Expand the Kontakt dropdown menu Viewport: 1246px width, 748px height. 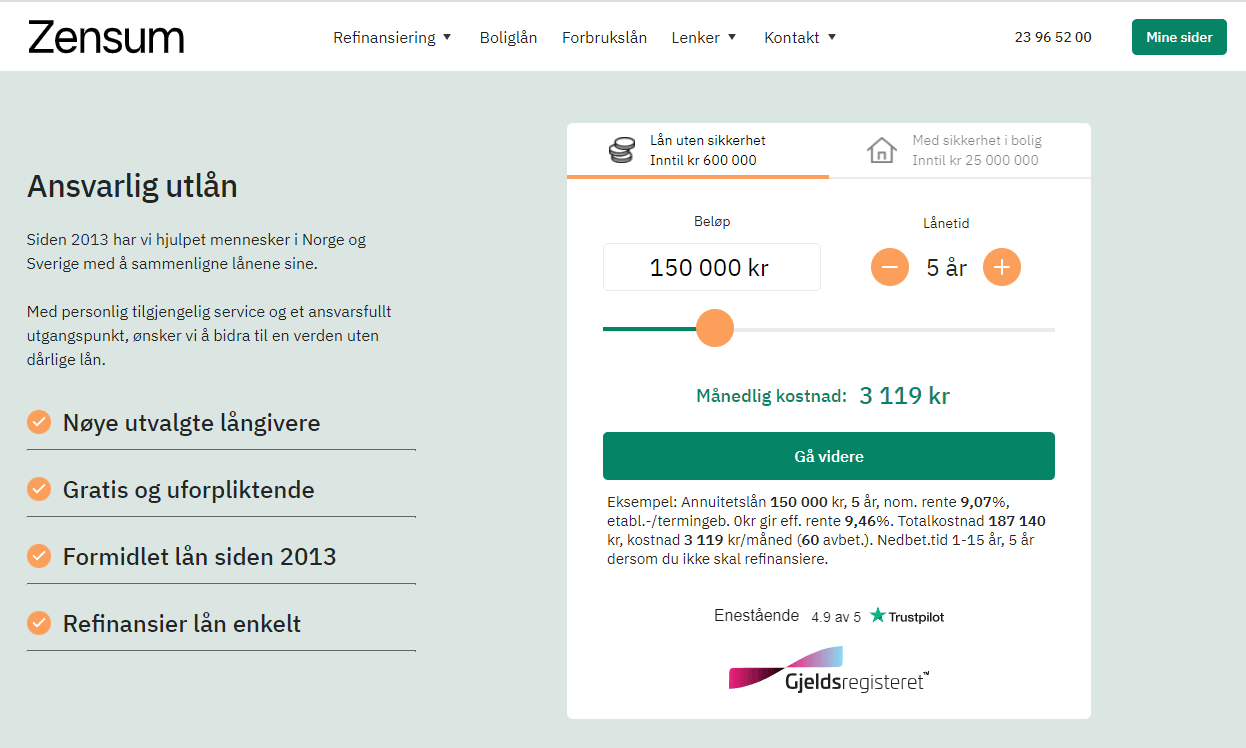pos(800,37)
